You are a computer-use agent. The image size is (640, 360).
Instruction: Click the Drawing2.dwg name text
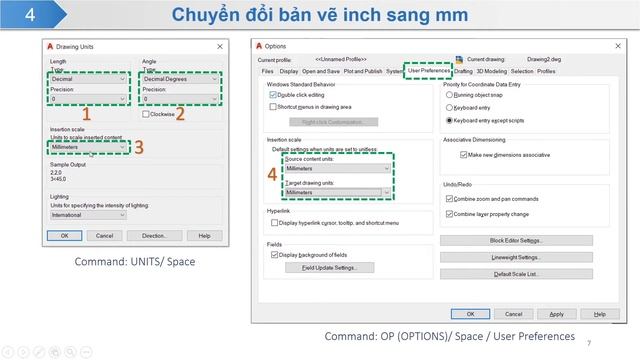(544, 59)
